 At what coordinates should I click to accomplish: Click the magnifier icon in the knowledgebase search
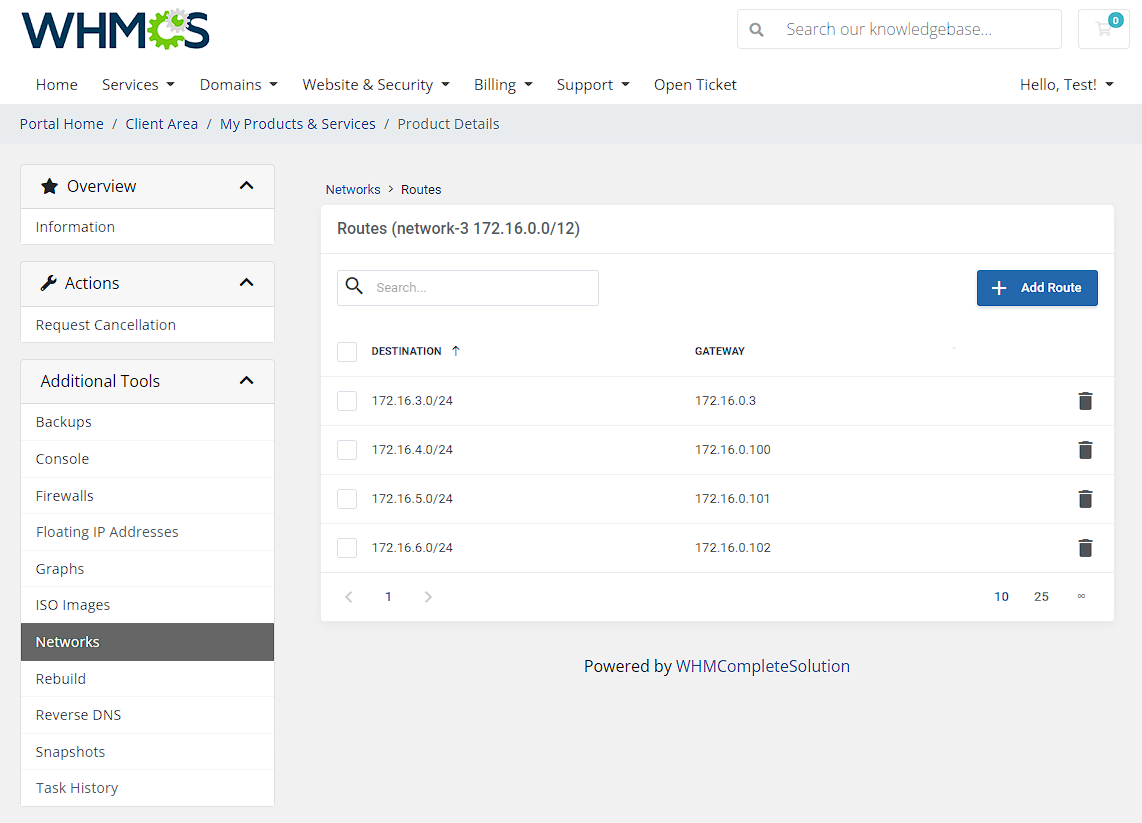coord(756,29)
